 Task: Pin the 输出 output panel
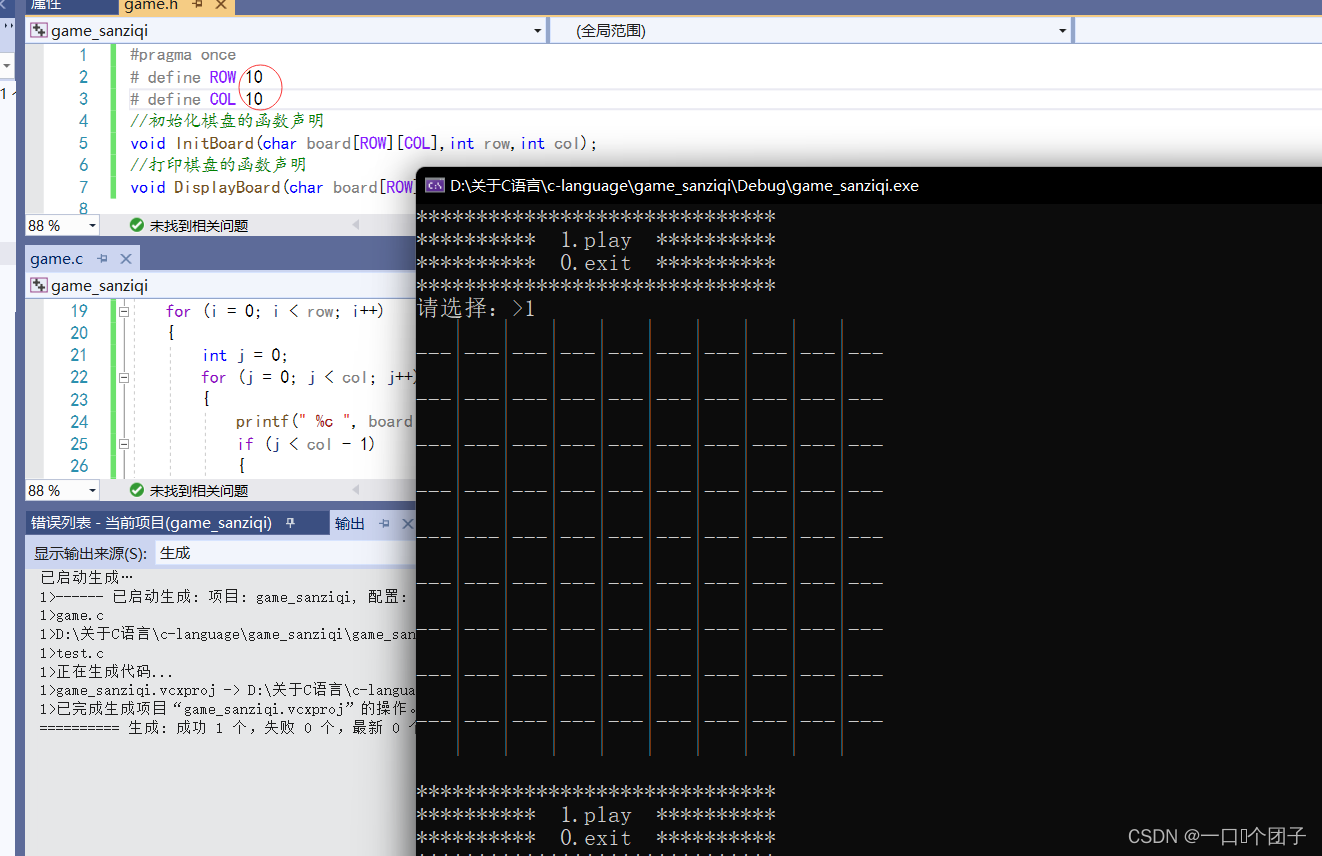click(385, 523)
